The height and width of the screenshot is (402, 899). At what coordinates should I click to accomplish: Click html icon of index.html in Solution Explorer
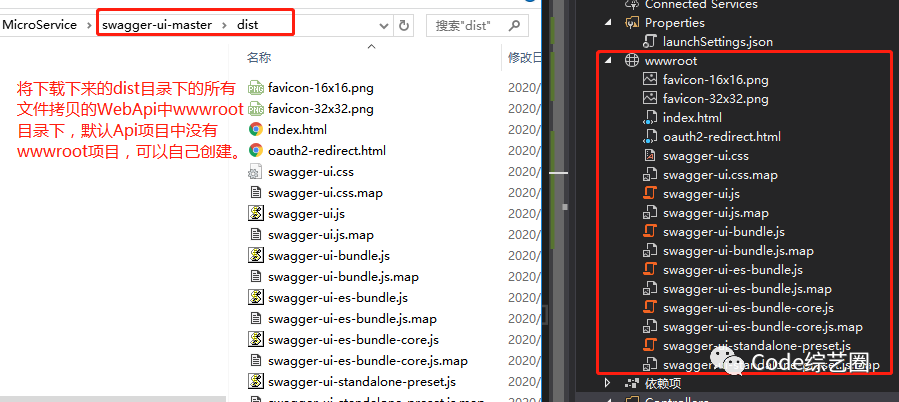pos(650,118)
